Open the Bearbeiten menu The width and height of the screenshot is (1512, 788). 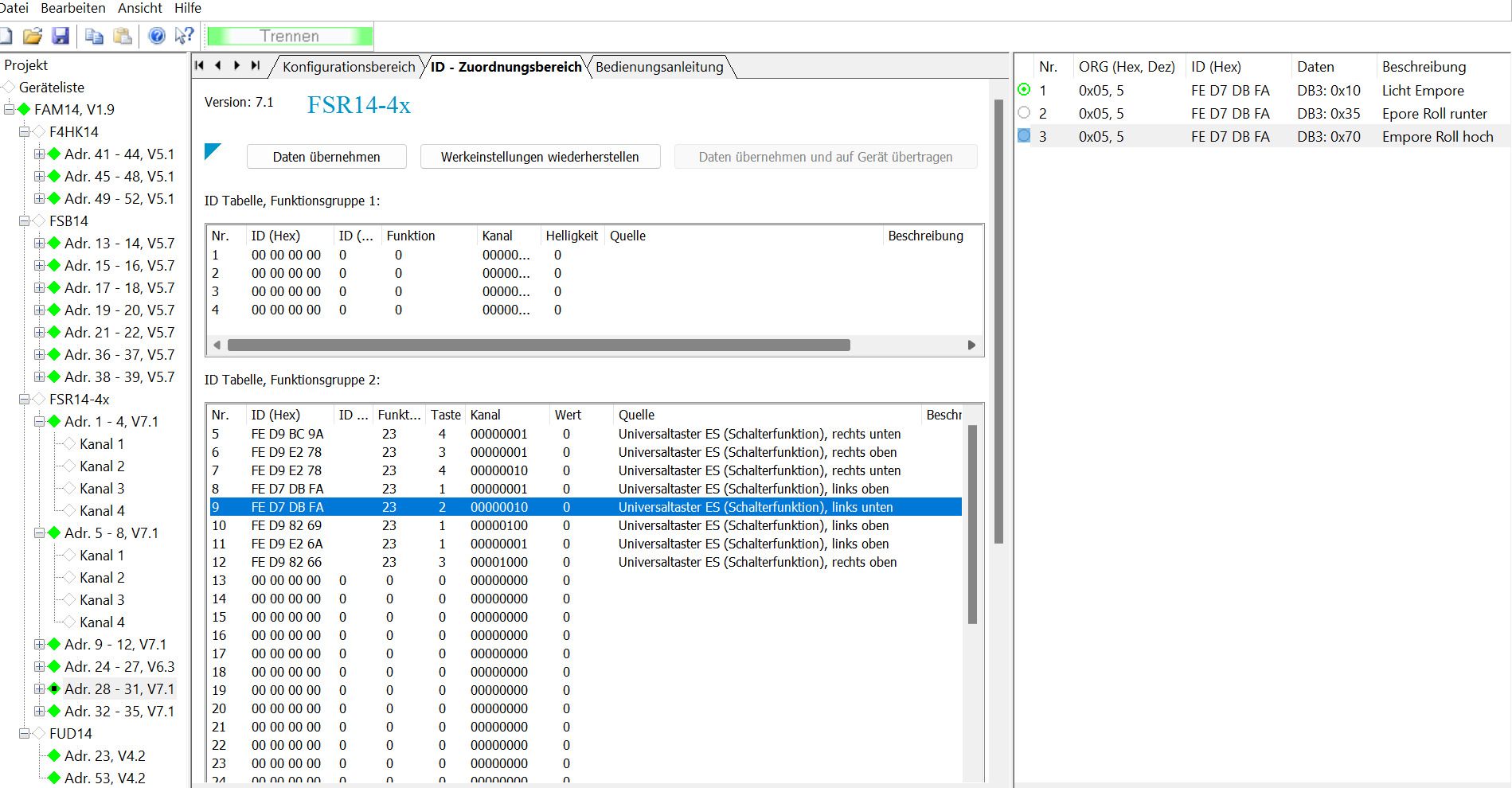click(x=72, y=8)
